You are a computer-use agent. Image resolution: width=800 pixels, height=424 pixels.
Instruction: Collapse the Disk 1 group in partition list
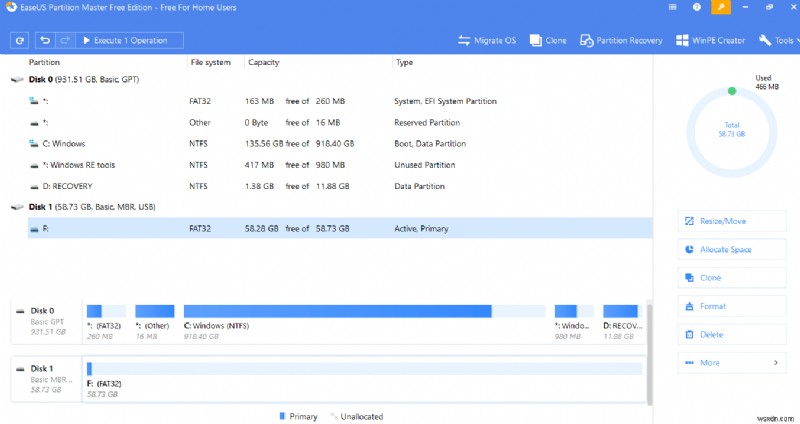(14, 207)
